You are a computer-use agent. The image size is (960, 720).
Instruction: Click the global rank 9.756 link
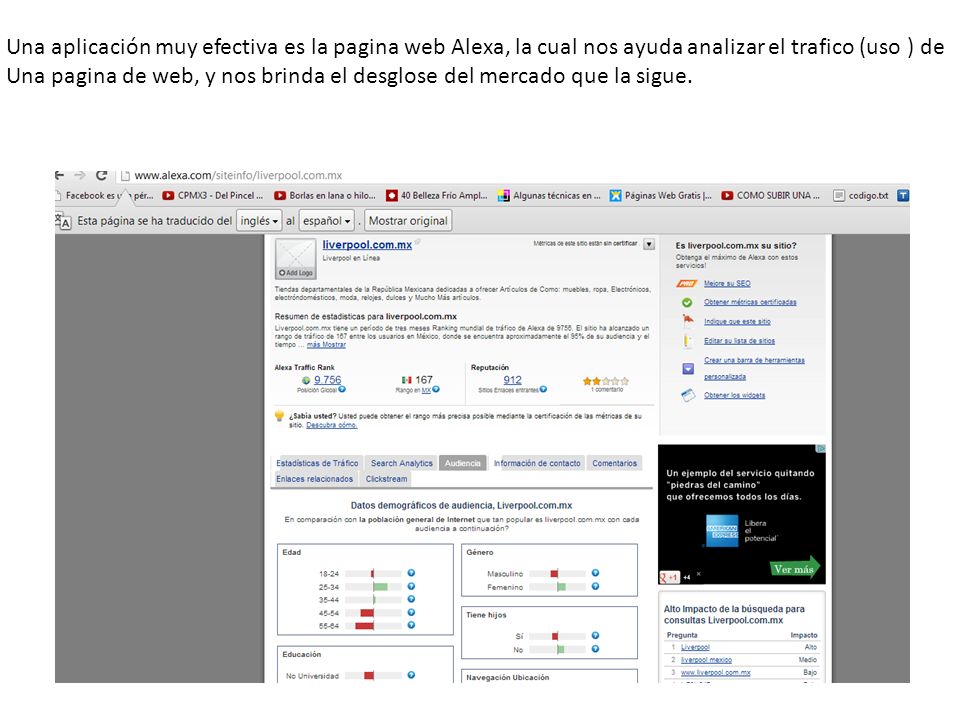[328, 380]
